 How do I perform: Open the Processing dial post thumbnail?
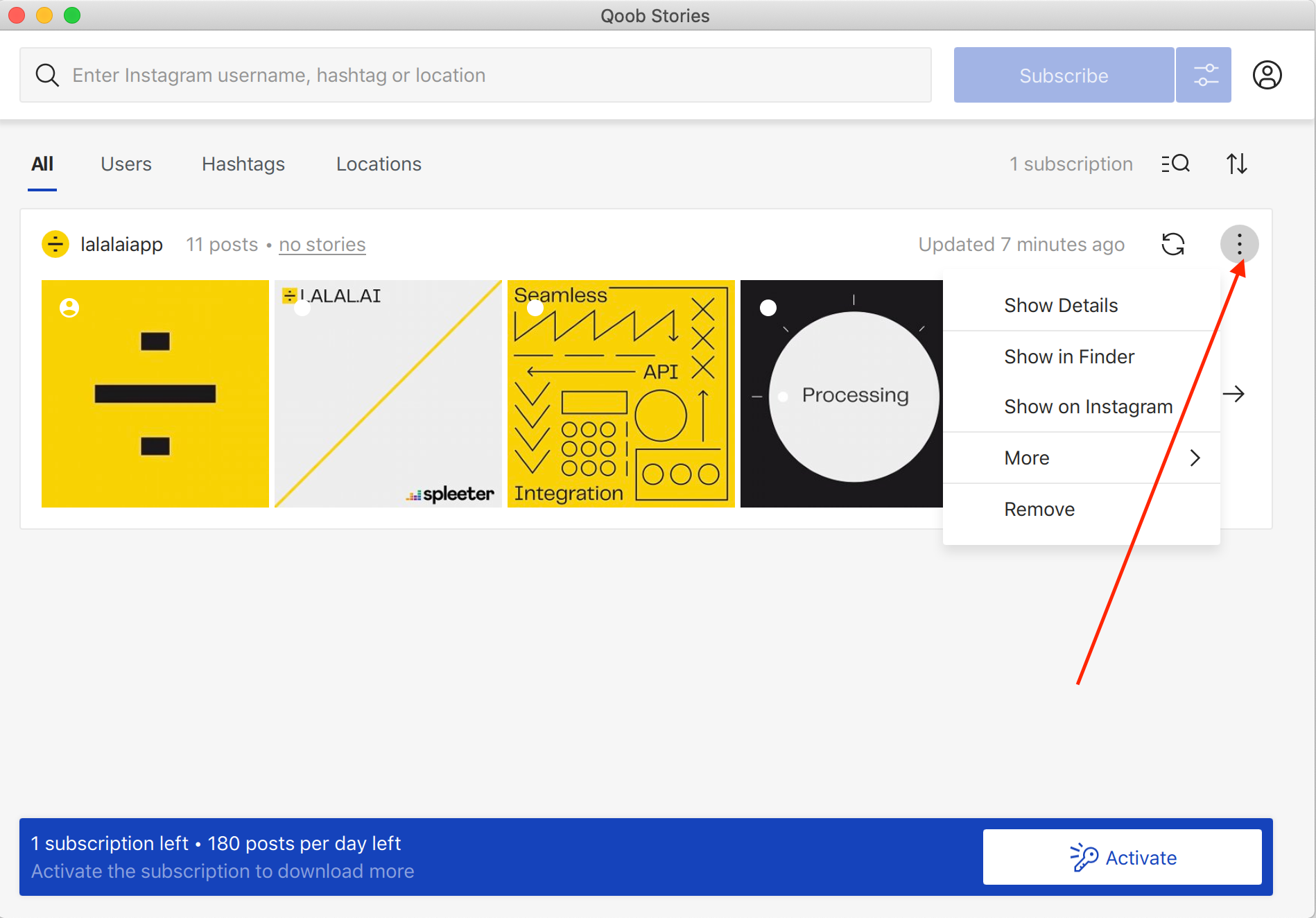pyautogui.click(x=842, y=394)
